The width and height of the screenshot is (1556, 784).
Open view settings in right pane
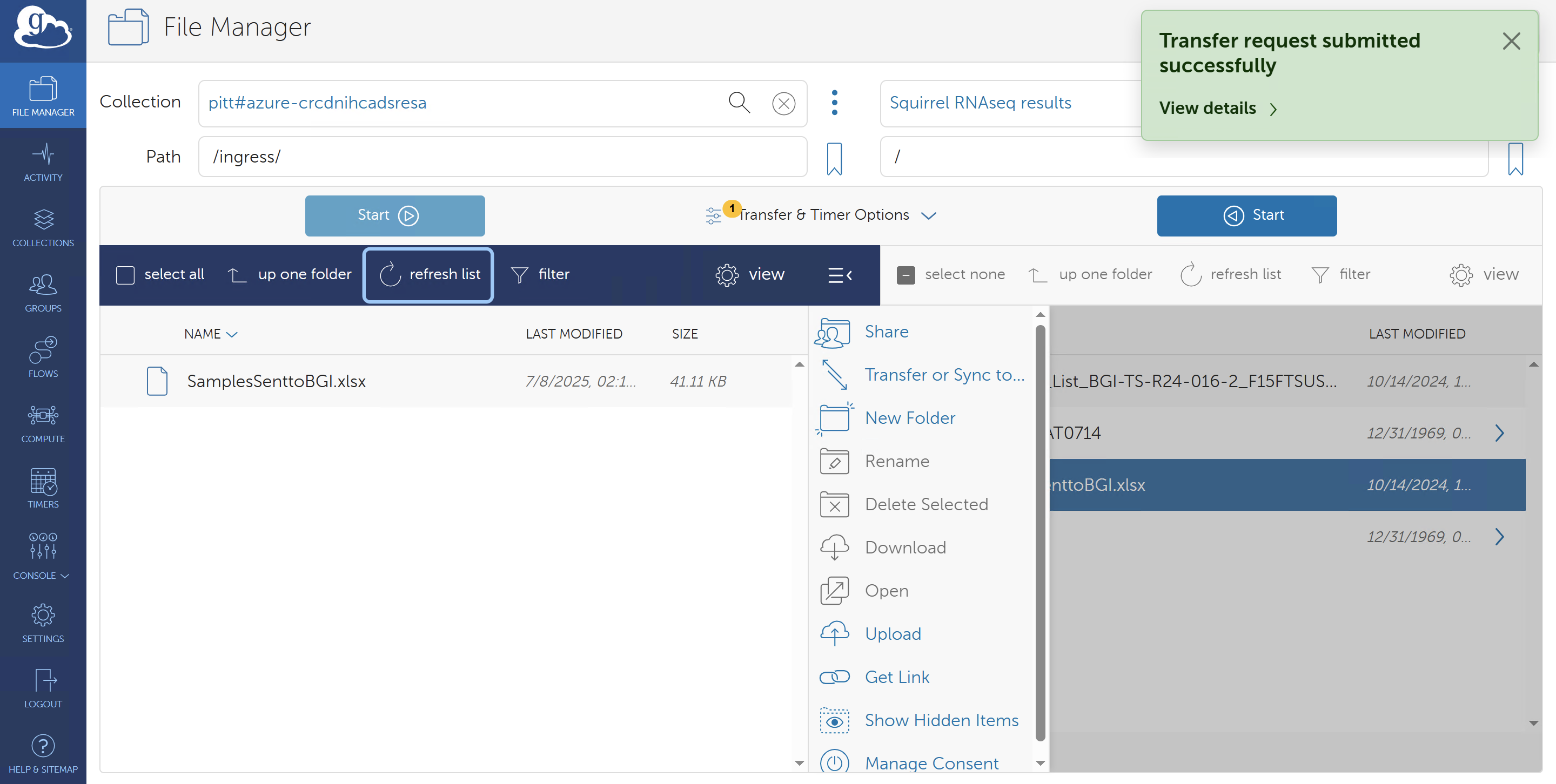1484,275
